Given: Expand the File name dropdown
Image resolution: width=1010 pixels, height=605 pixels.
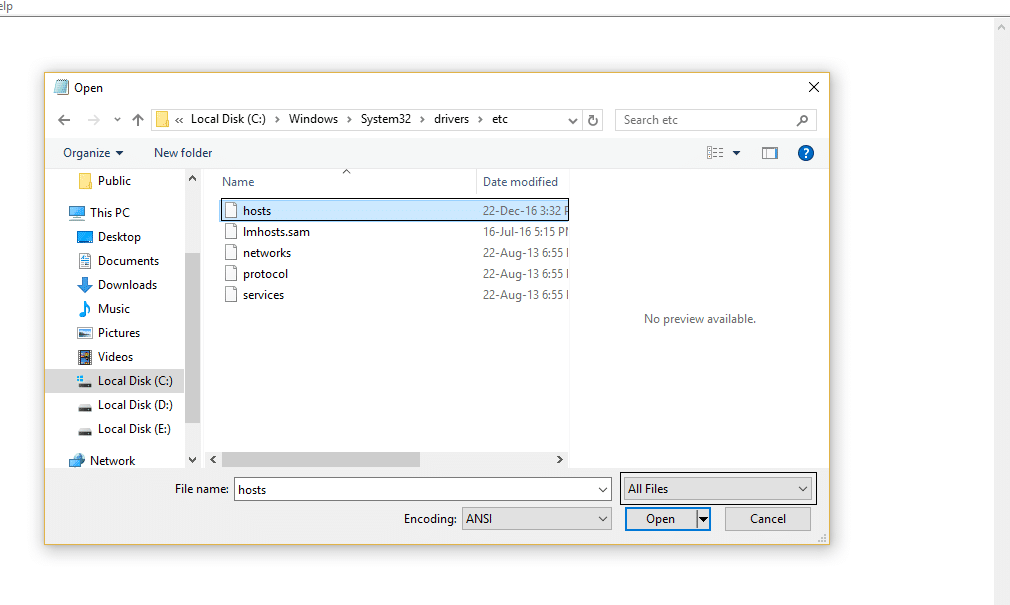Looking at the screenshot, I should tap(603, 490).
